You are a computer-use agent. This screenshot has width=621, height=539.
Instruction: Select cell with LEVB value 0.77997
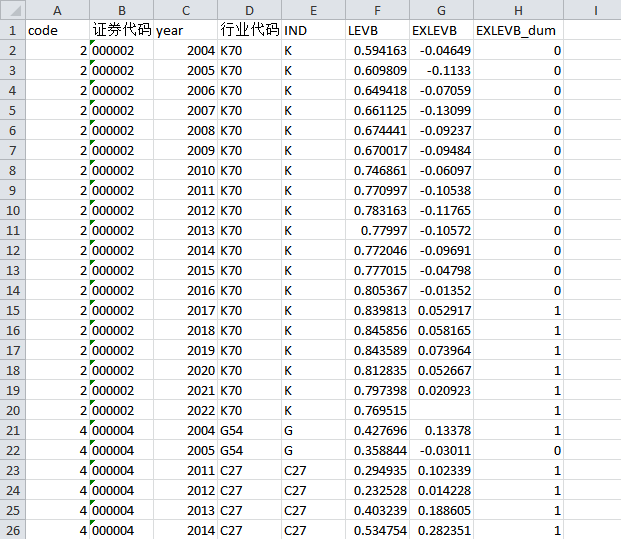point(377,230)
